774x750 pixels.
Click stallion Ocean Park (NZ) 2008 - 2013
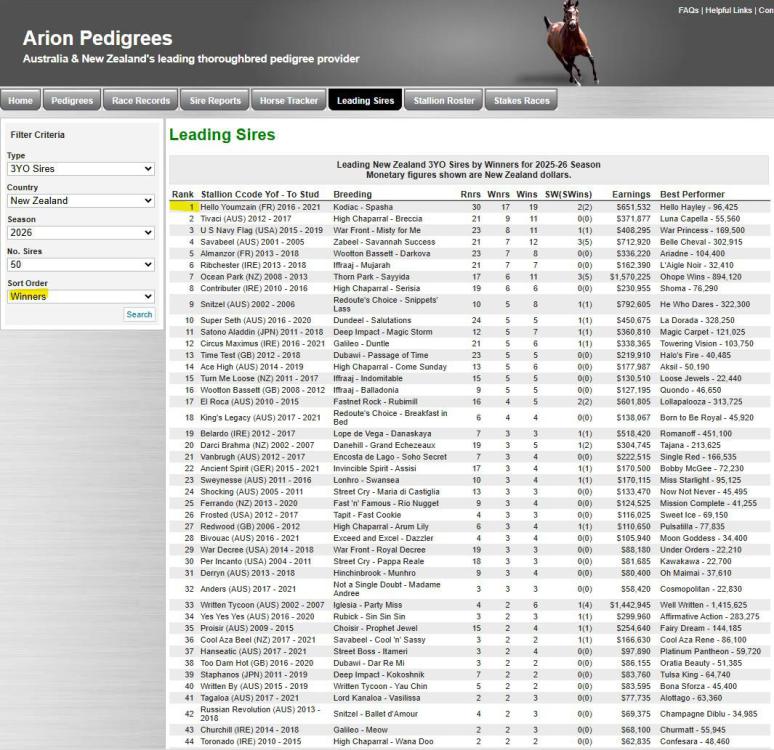[x=254, y=277]
